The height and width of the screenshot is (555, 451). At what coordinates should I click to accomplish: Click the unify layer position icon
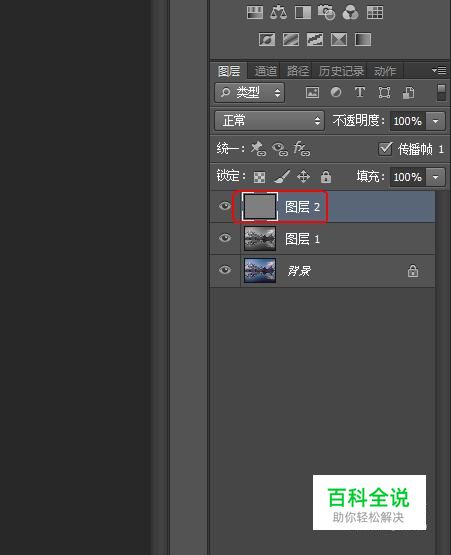258,149
